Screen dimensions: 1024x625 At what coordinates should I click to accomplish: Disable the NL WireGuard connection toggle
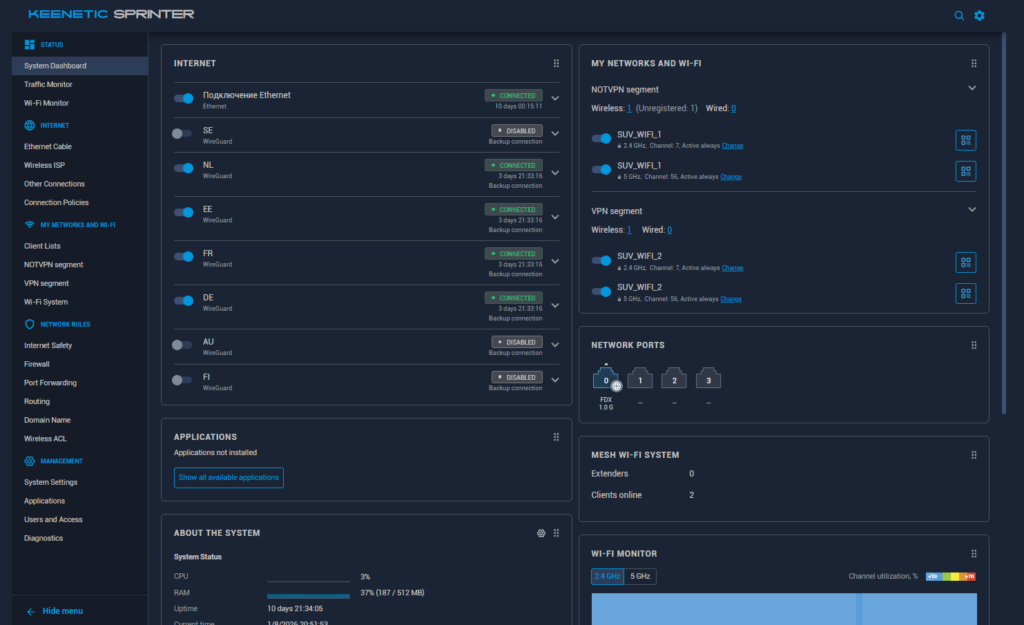coord(183,168)
